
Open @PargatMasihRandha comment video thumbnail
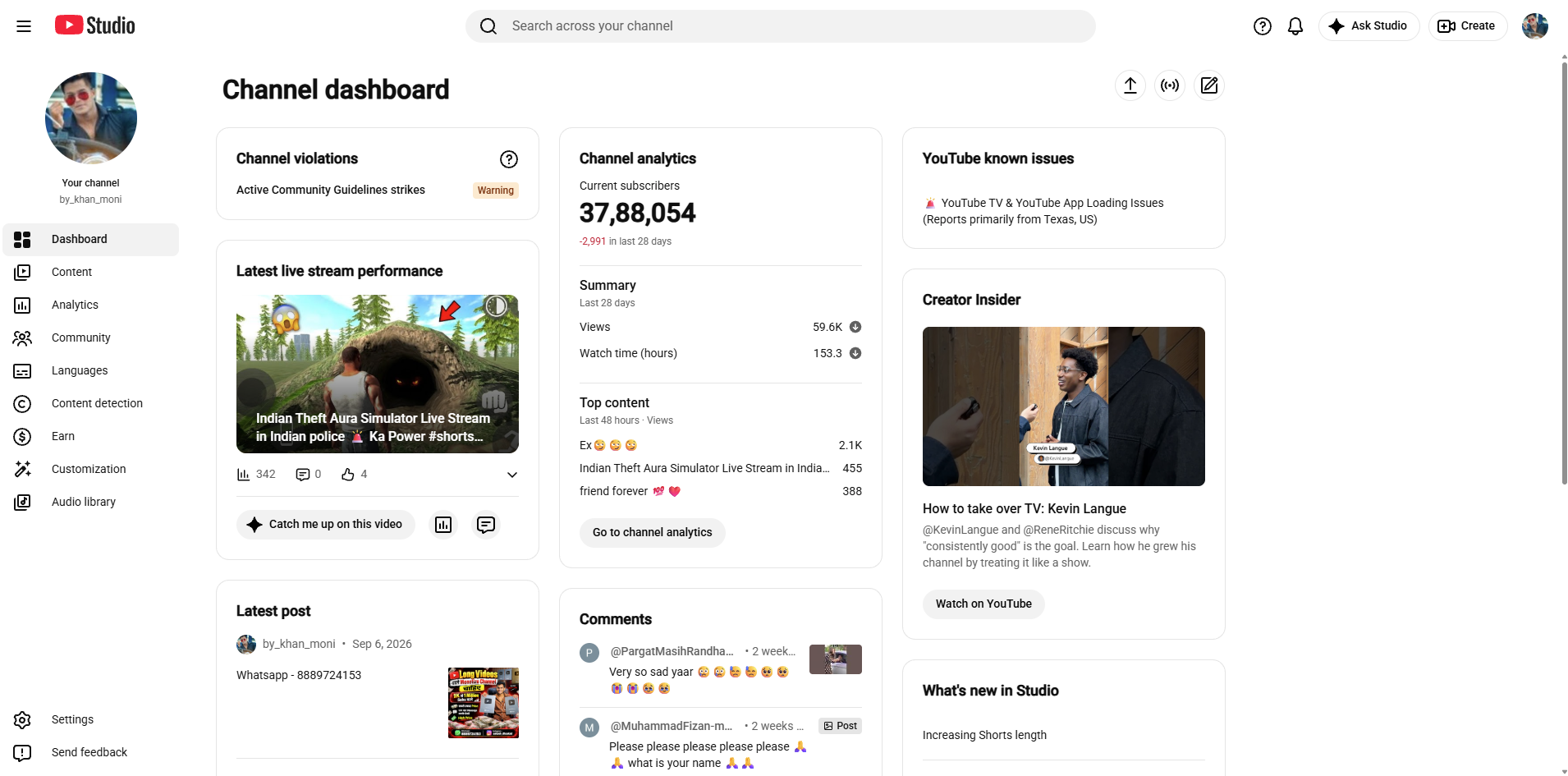click(836, 659)
